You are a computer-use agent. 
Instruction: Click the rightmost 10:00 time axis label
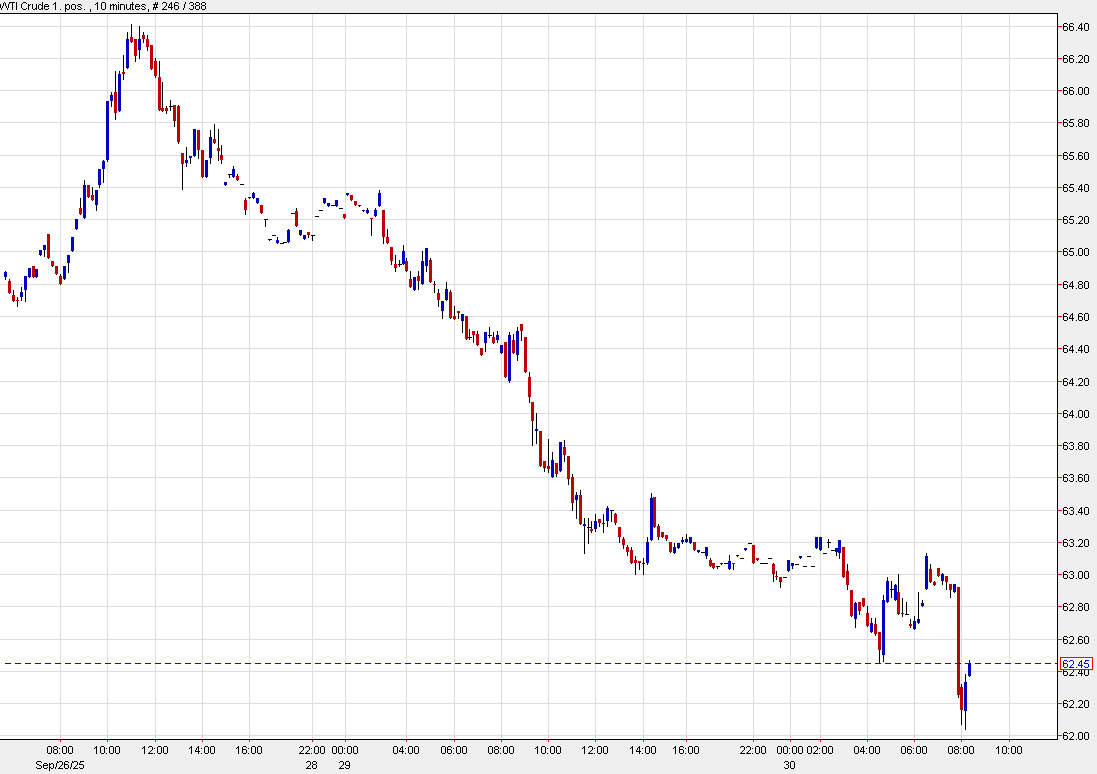[x=1008, y=749]
